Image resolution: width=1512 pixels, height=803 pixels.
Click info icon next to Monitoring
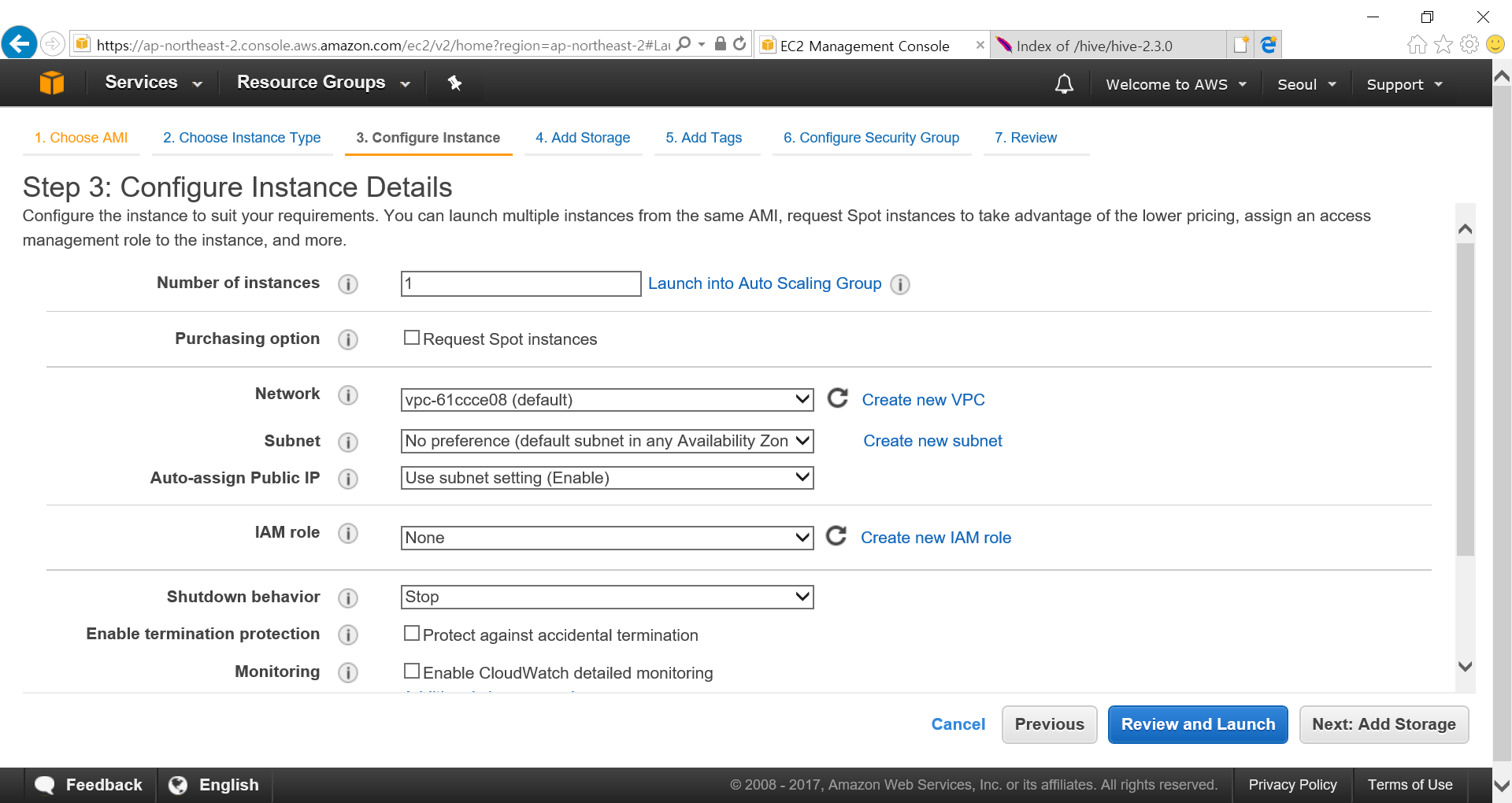tap(348, 672)
